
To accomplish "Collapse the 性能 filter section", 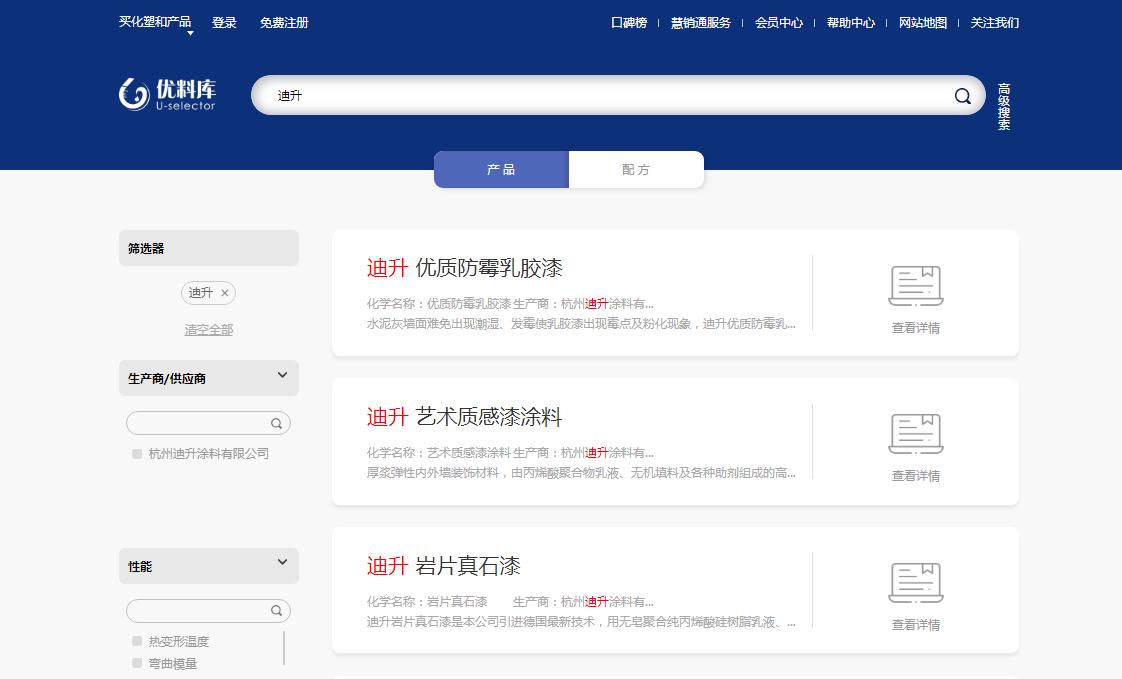I will [x=282, y=562].
